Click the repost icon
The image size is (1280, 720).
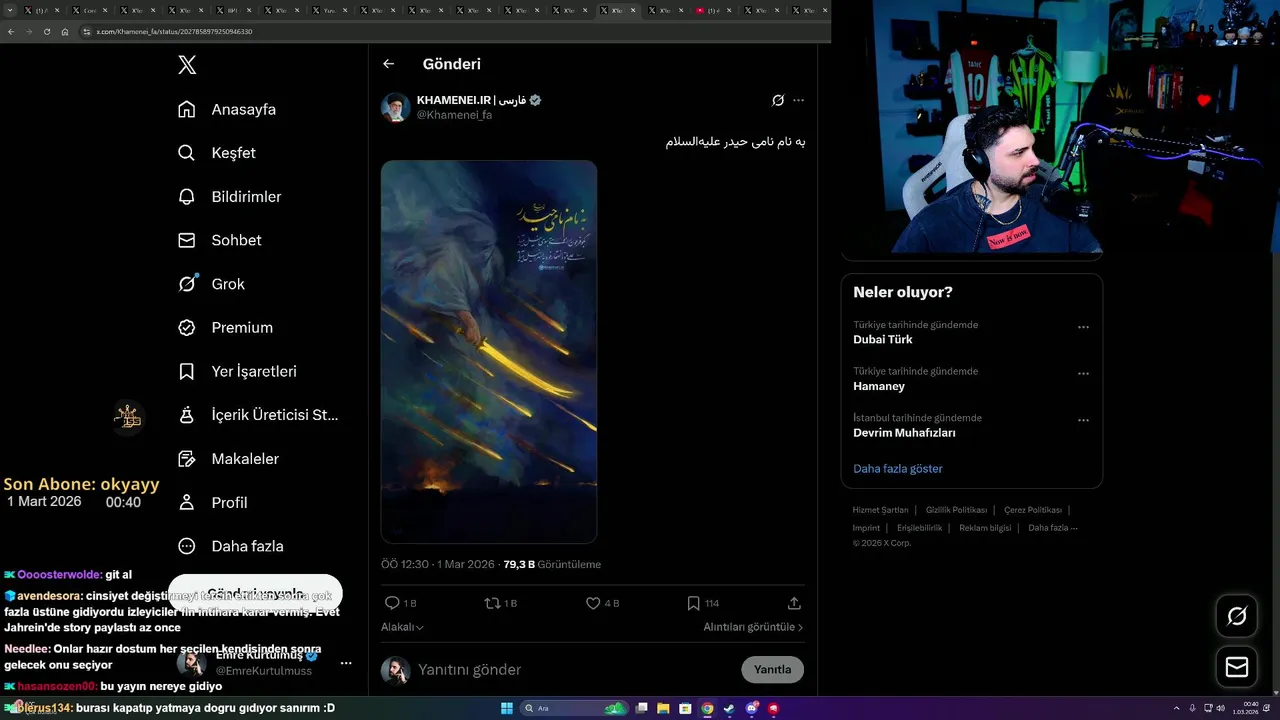pos(492,603)
